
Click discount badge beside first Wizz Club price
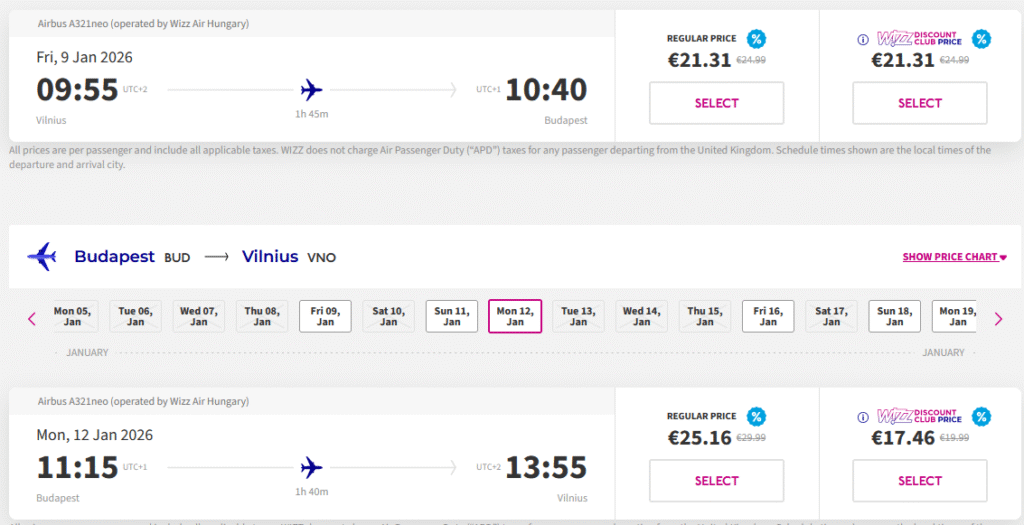tap(982, 39)
